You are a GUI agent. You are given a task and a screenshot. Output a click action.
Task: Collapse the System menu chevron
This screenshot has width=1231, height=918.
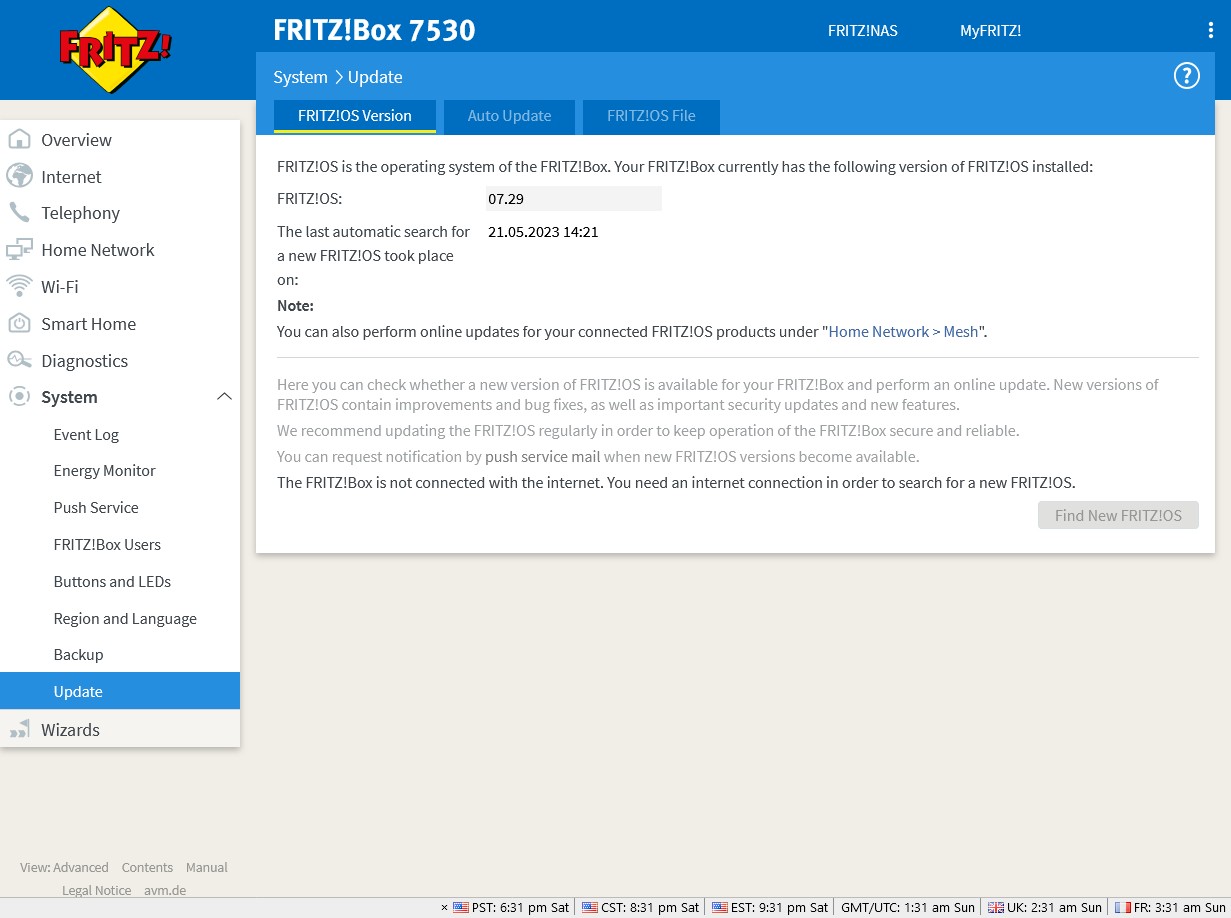pyautogui.click(x=224, y=397)
